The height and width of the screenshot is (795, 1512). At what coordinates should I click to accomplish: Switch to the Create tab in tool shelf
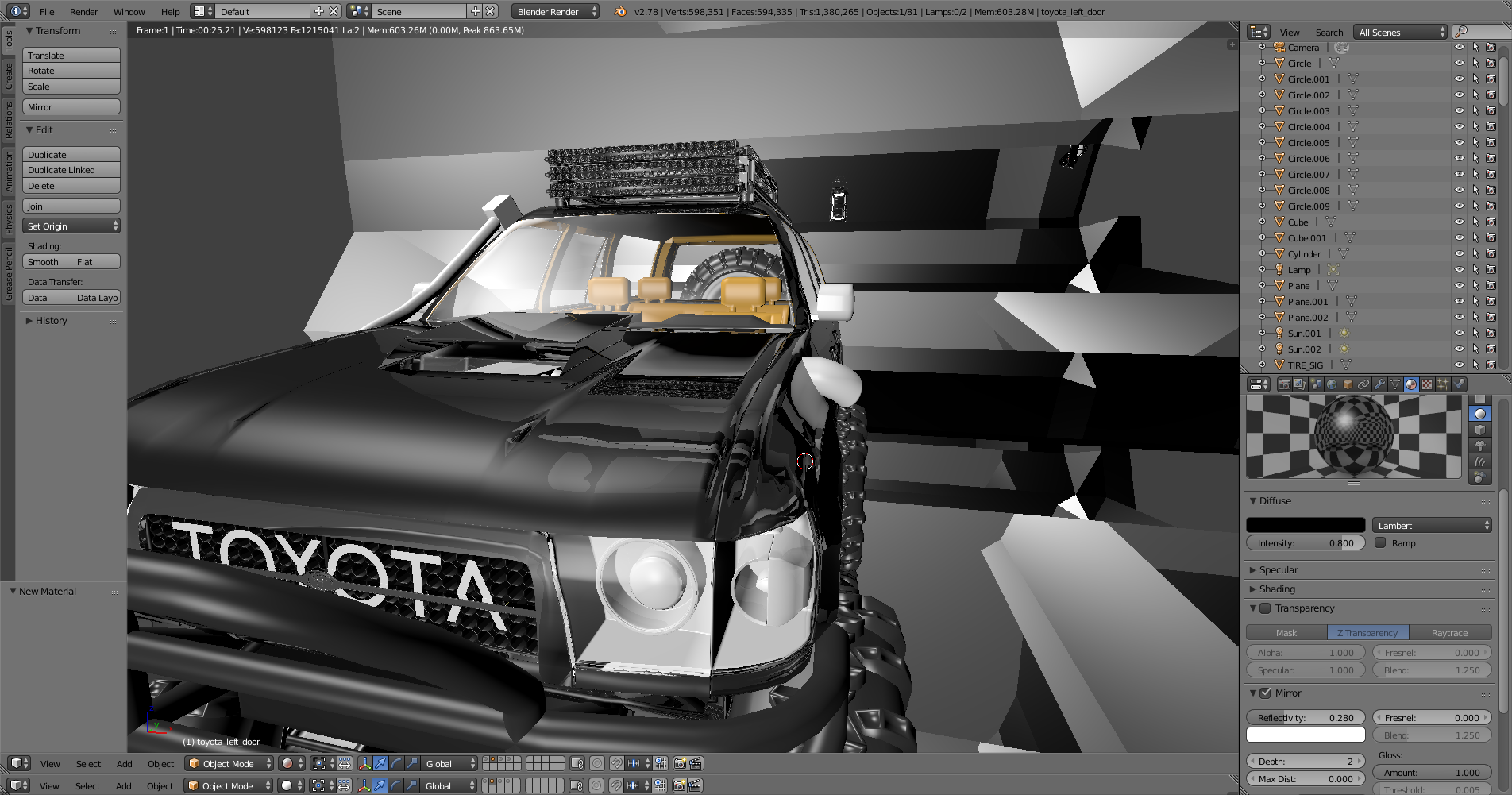(8, 76)
